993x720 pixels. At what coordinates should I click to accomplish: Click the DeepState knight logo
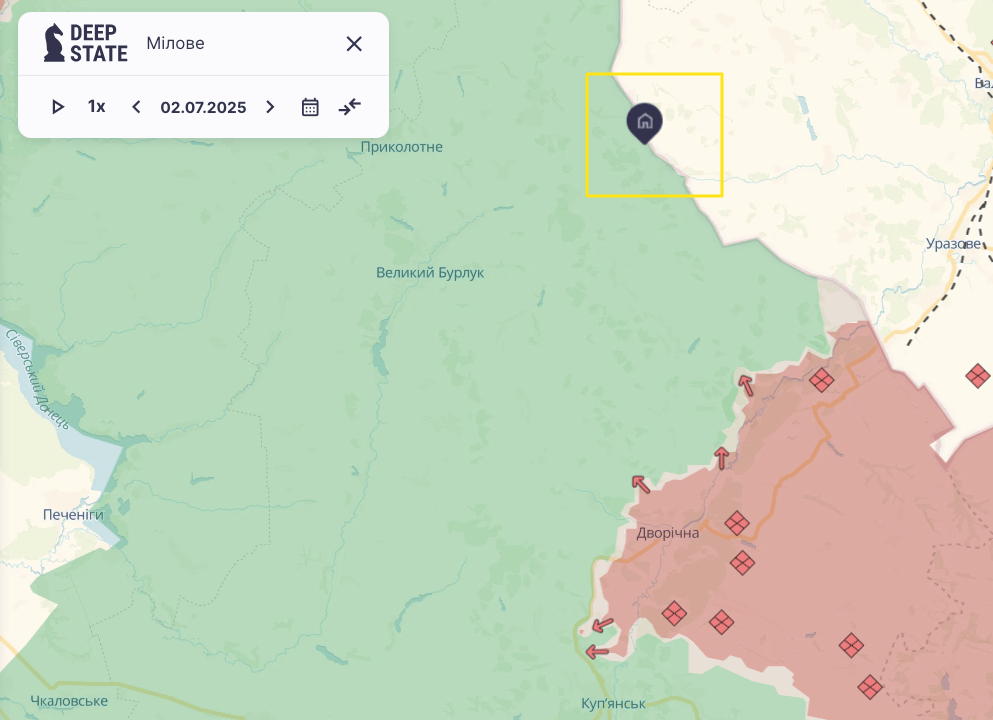(x=54, y=43)
